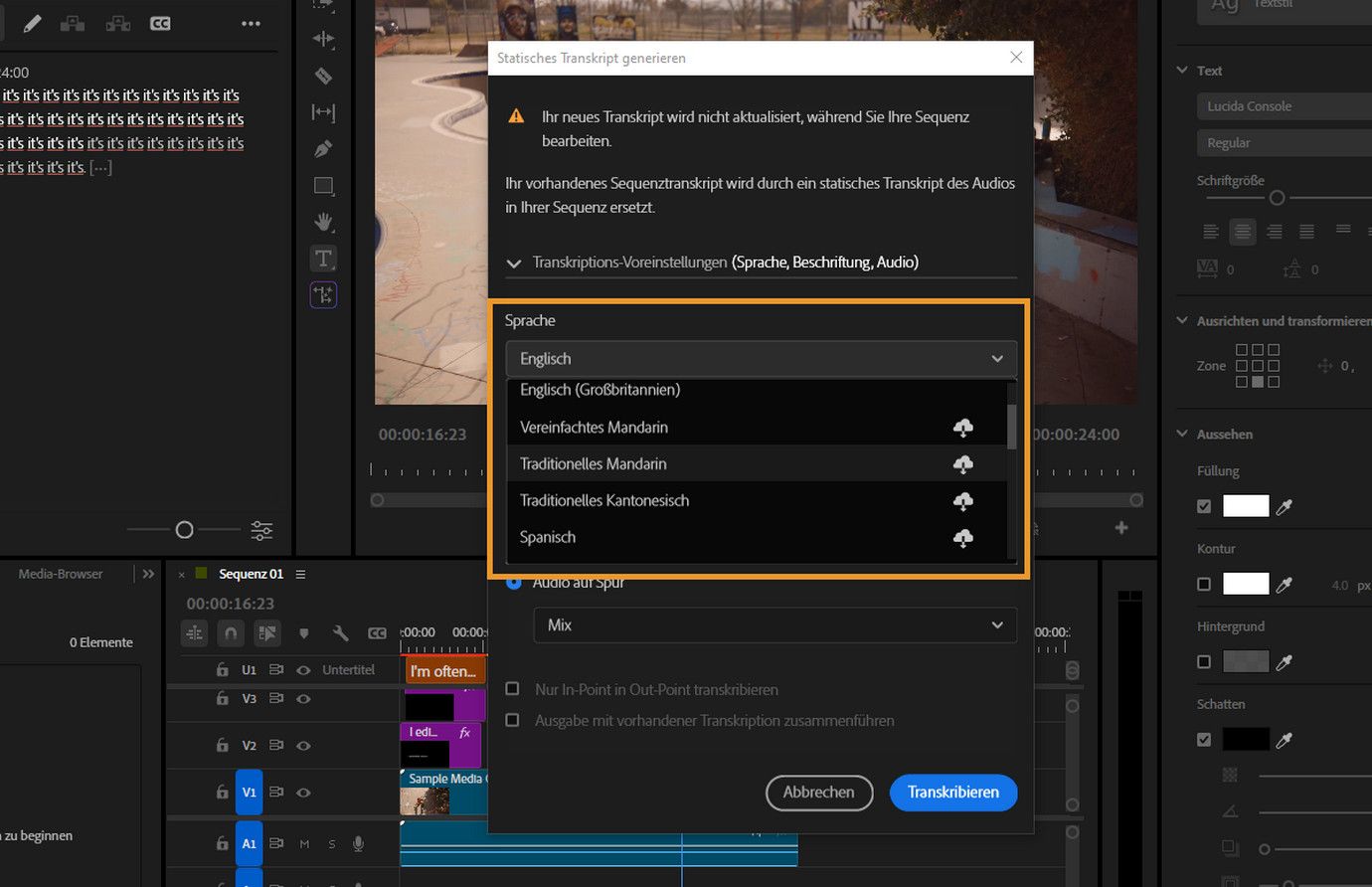Click download icon next to Spanisch
Screen dimensions: 1372x887
(x=962, y=538)
